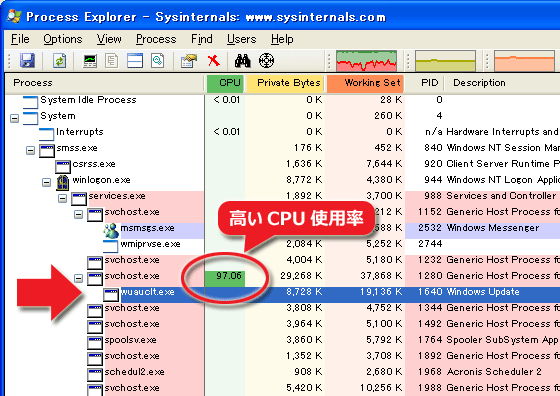Collapse the smss.exe tree node
560x396 pixels.
tap(31, 150)
